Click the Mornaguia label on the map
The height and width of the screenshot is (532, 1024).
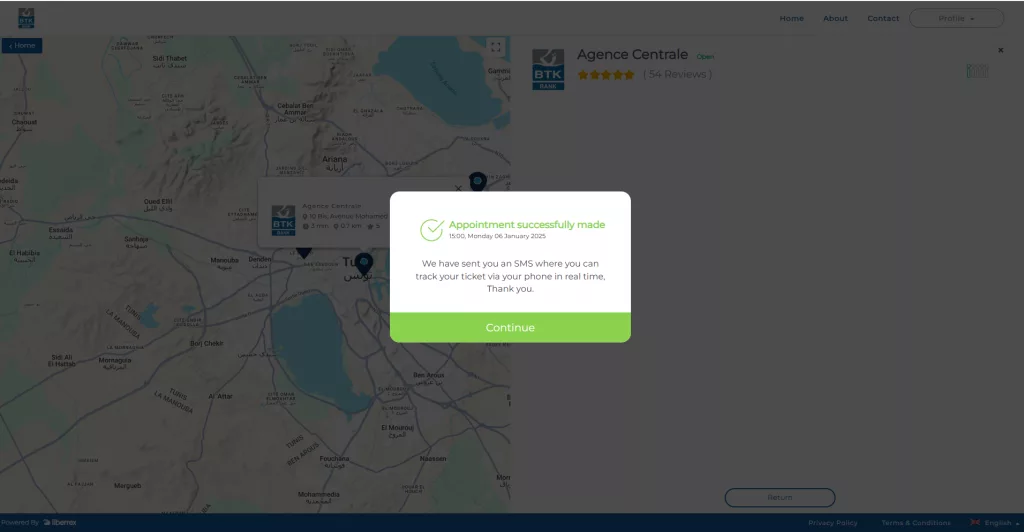point(114,363)
